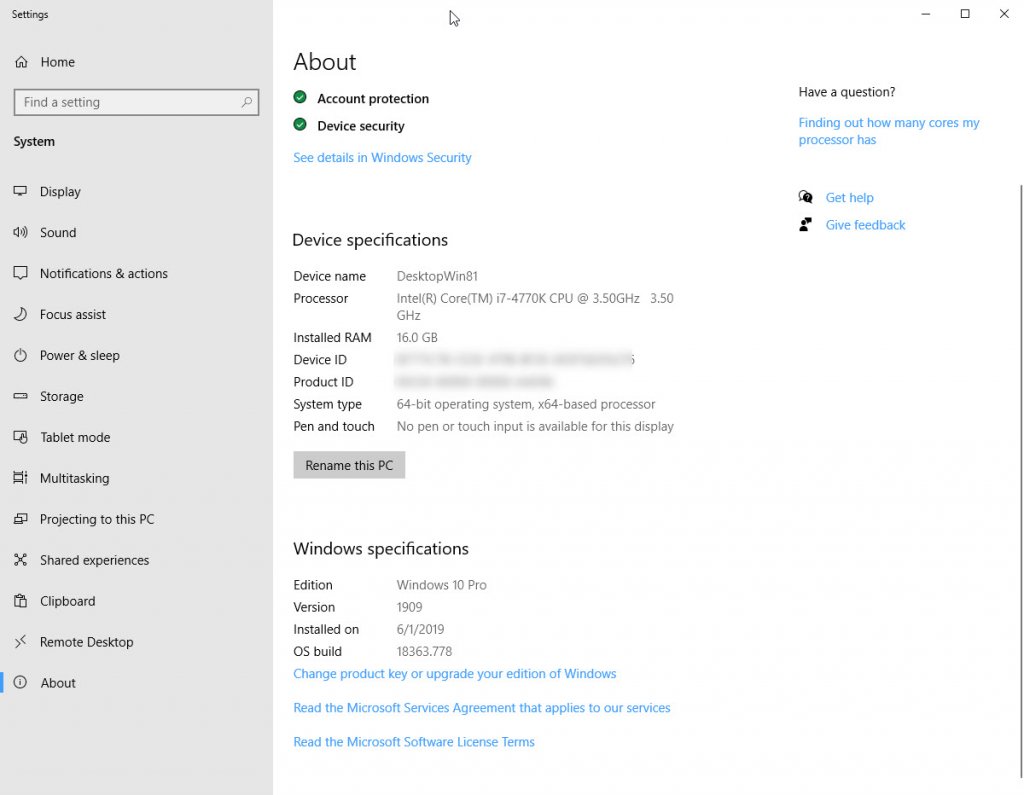This screenshot has width=1024, height=795.
Task: Click the 64-bit operating system text
Action: point(526,404)
